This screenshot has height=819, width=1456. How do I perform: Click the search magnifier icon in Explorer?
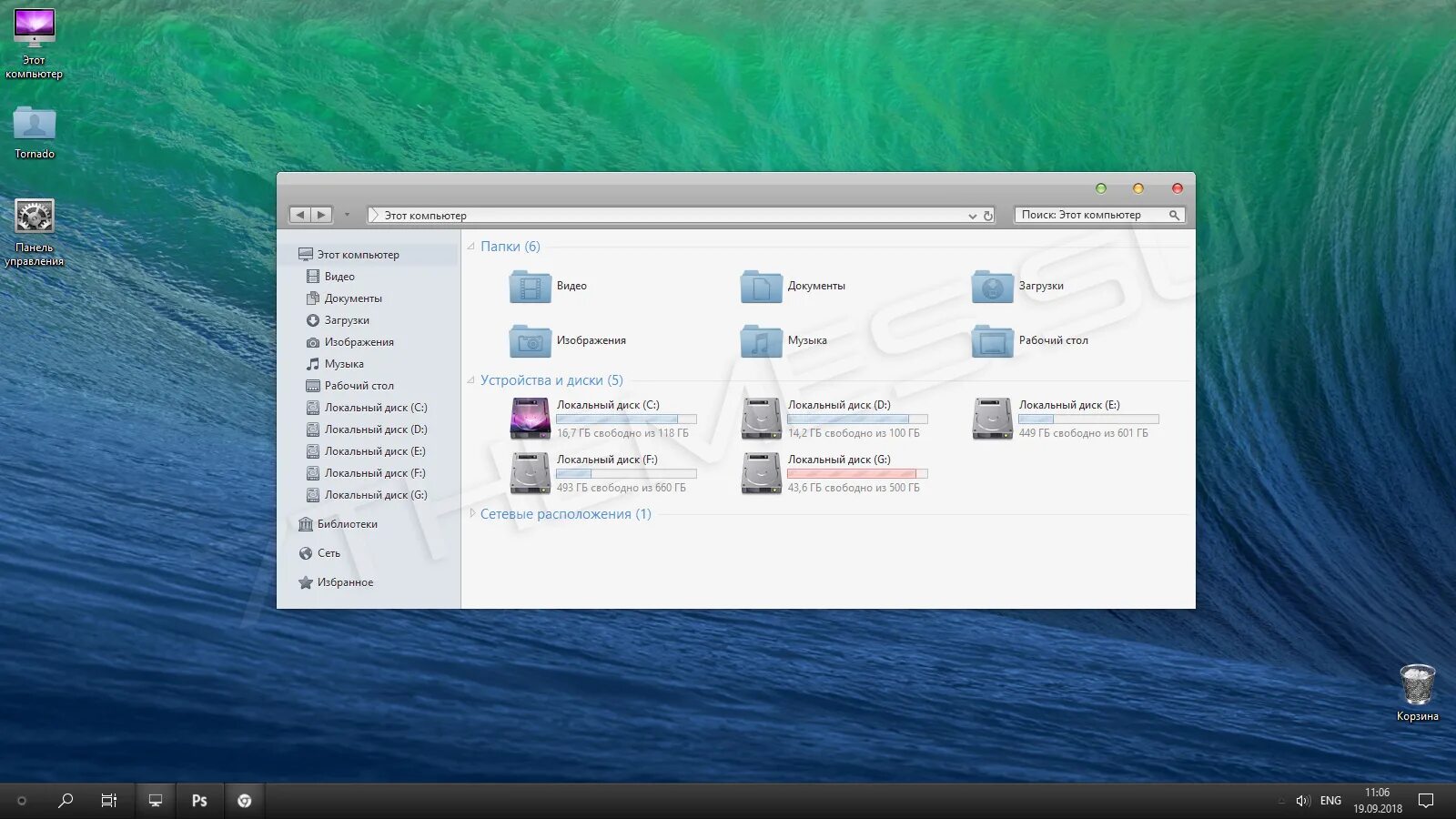click(x=1174, y=215)
